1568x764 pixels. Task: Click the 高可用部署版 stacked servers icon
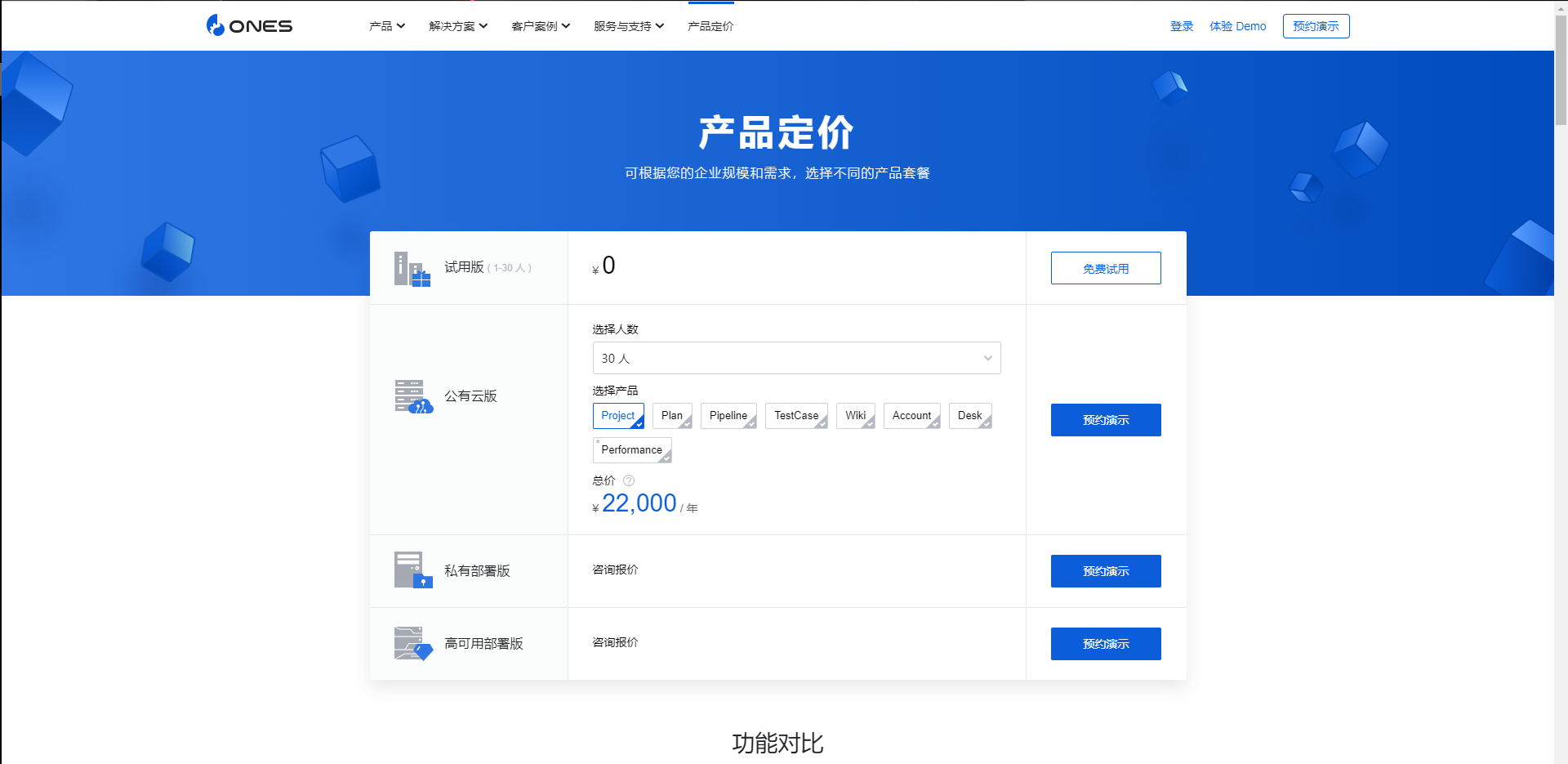[412, 644]
